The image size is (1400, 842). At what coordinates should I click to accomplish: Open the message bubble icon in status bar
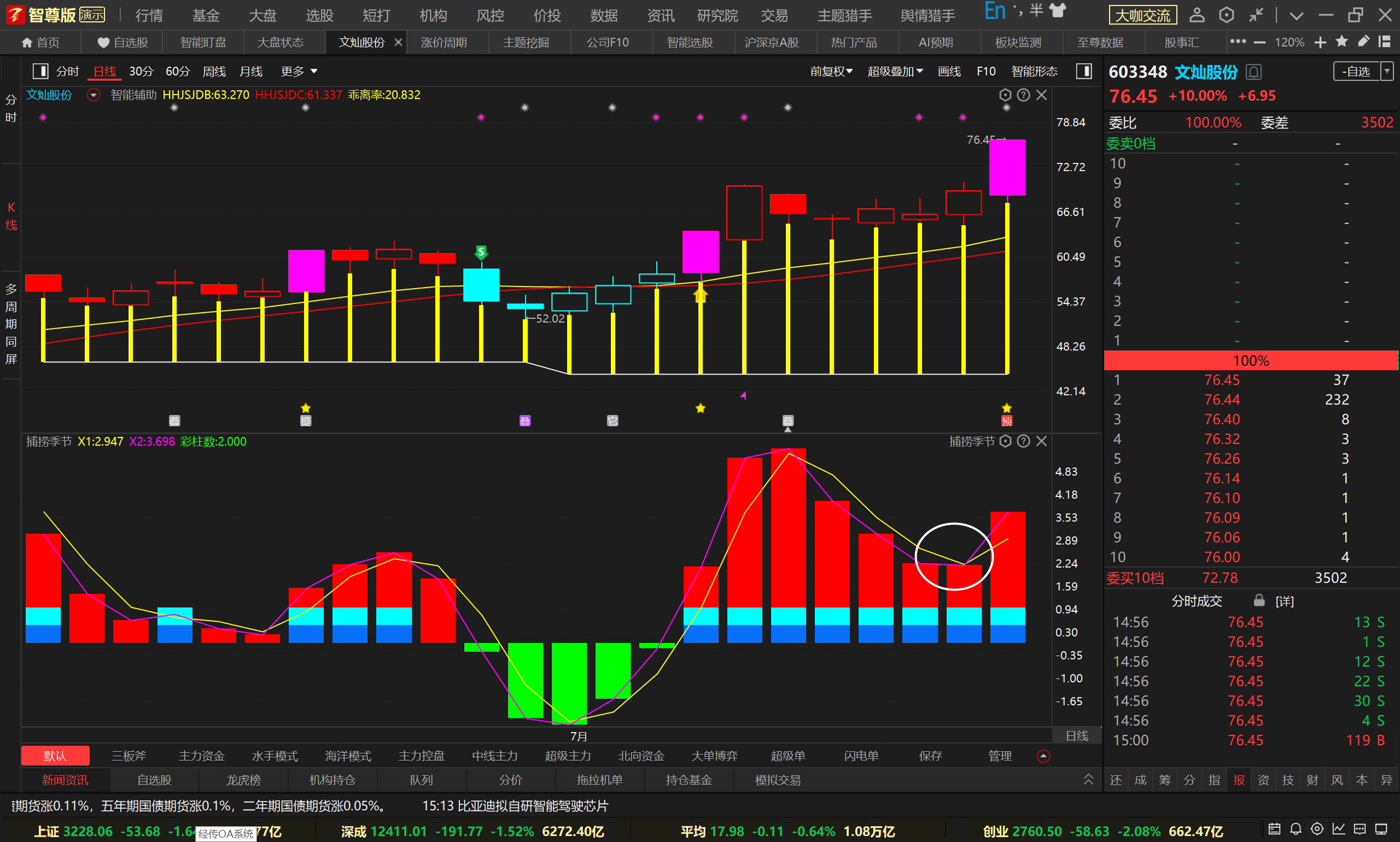point(1360,829)
